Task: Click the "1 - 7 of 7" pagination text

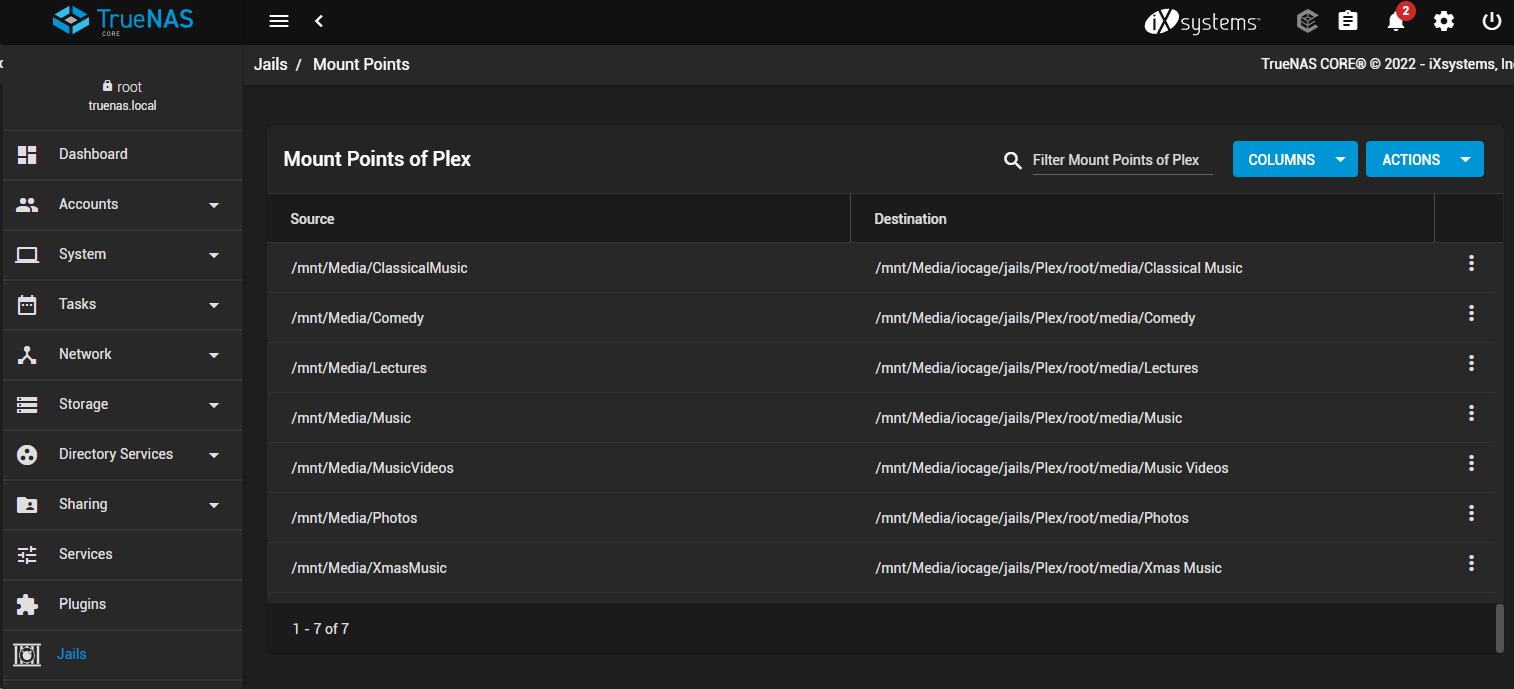Action: (321, 629)
